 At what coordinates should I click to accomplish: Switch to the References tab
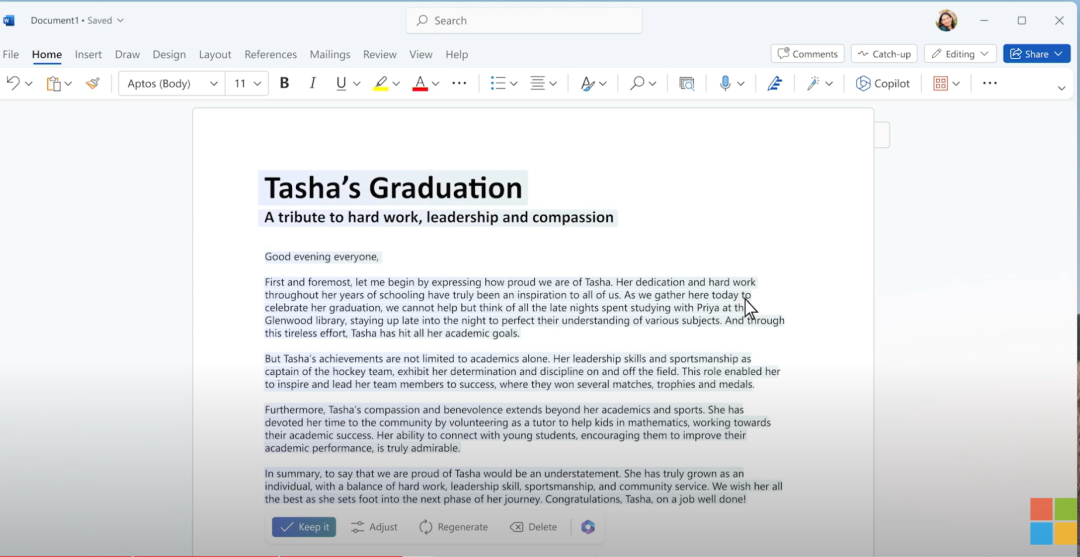point(270,55)
